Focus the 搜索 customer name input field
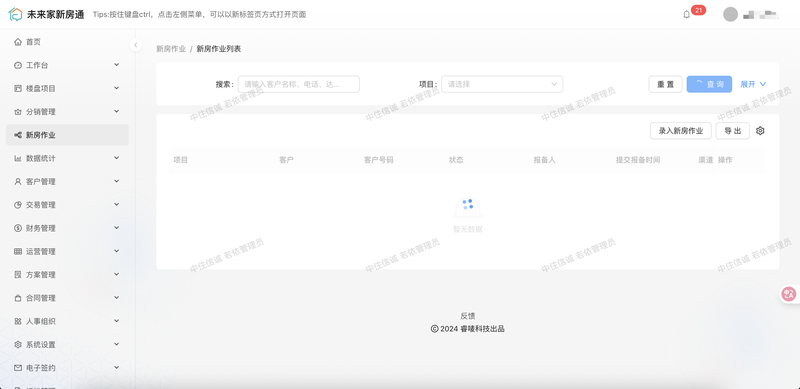This screenshot has width=800, height=389. [x=299, y=84]
